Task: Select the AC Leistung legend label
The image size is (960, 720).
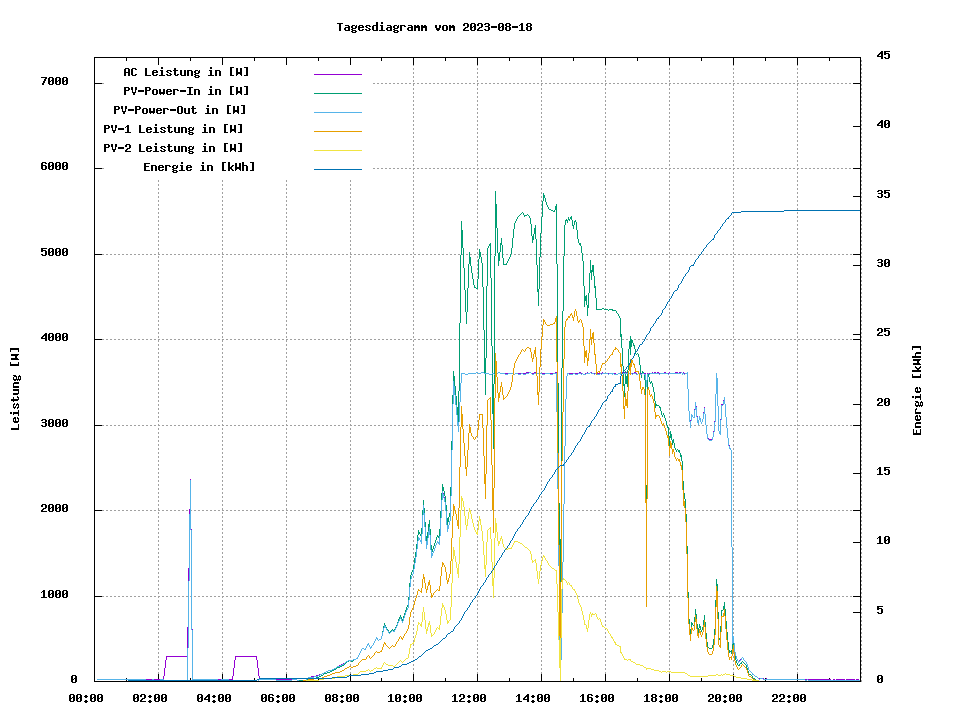Action: 186,72
